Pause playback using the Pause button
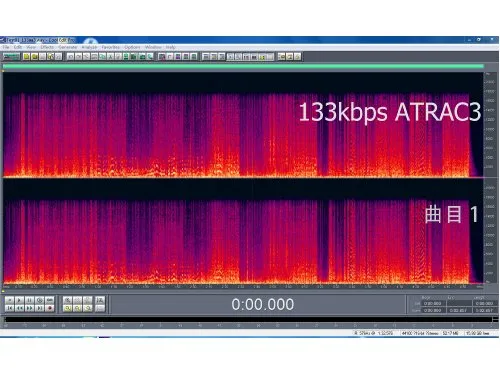This screenshot has width=500, height=375. click(x=29, y=300)
